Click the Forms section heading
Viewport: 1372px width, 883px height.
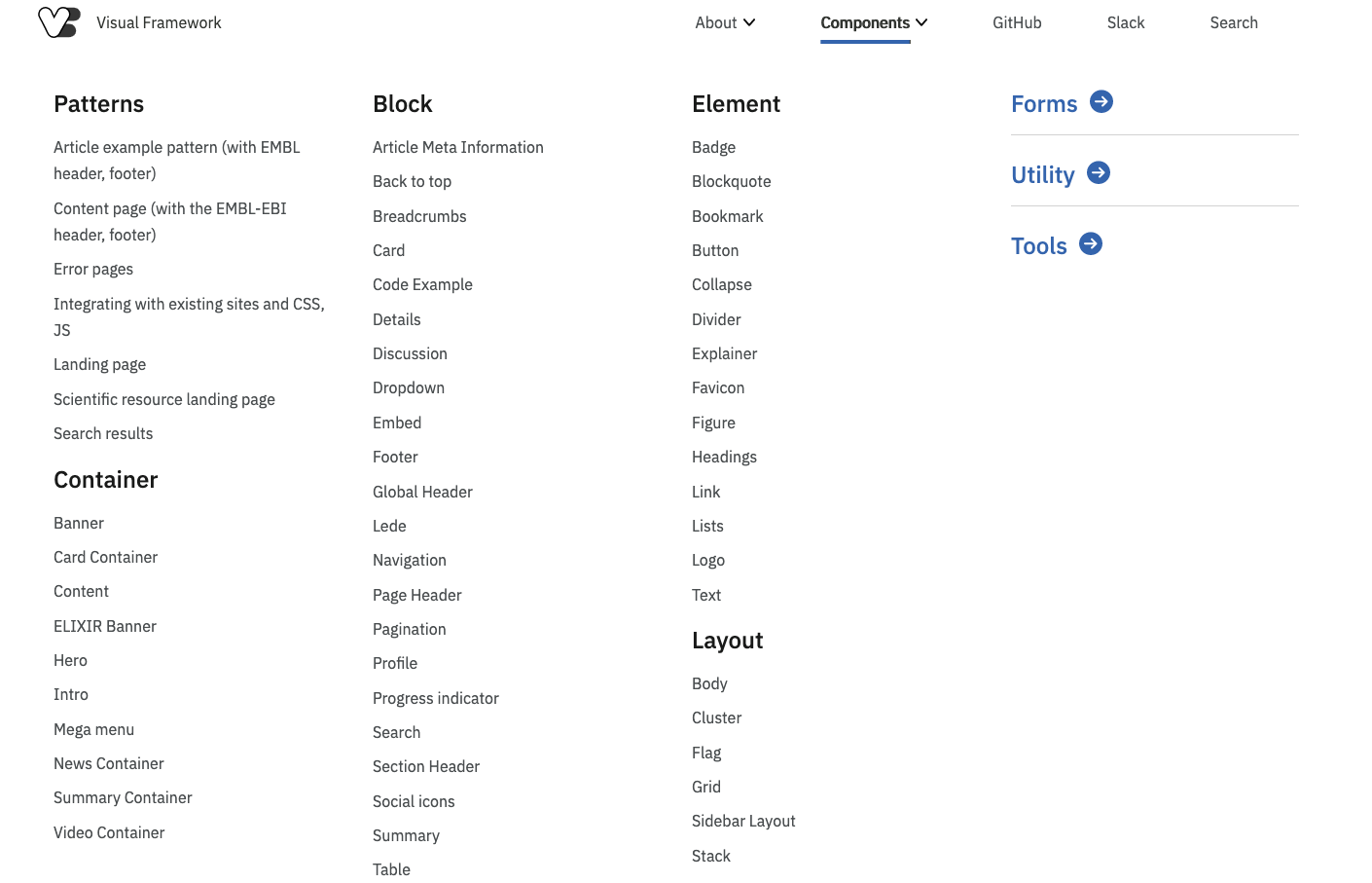click(x=1044, y=103)
